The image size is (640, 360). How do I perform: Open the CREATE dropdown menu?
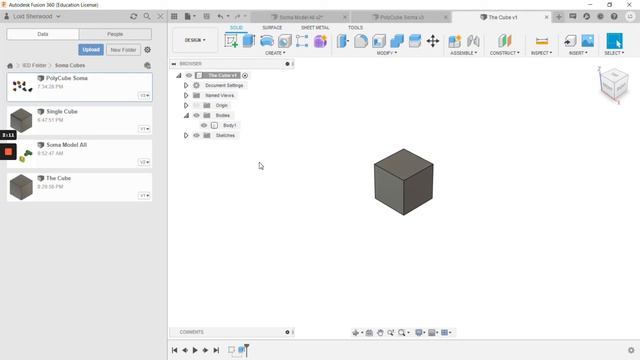(x=275, y=53)
